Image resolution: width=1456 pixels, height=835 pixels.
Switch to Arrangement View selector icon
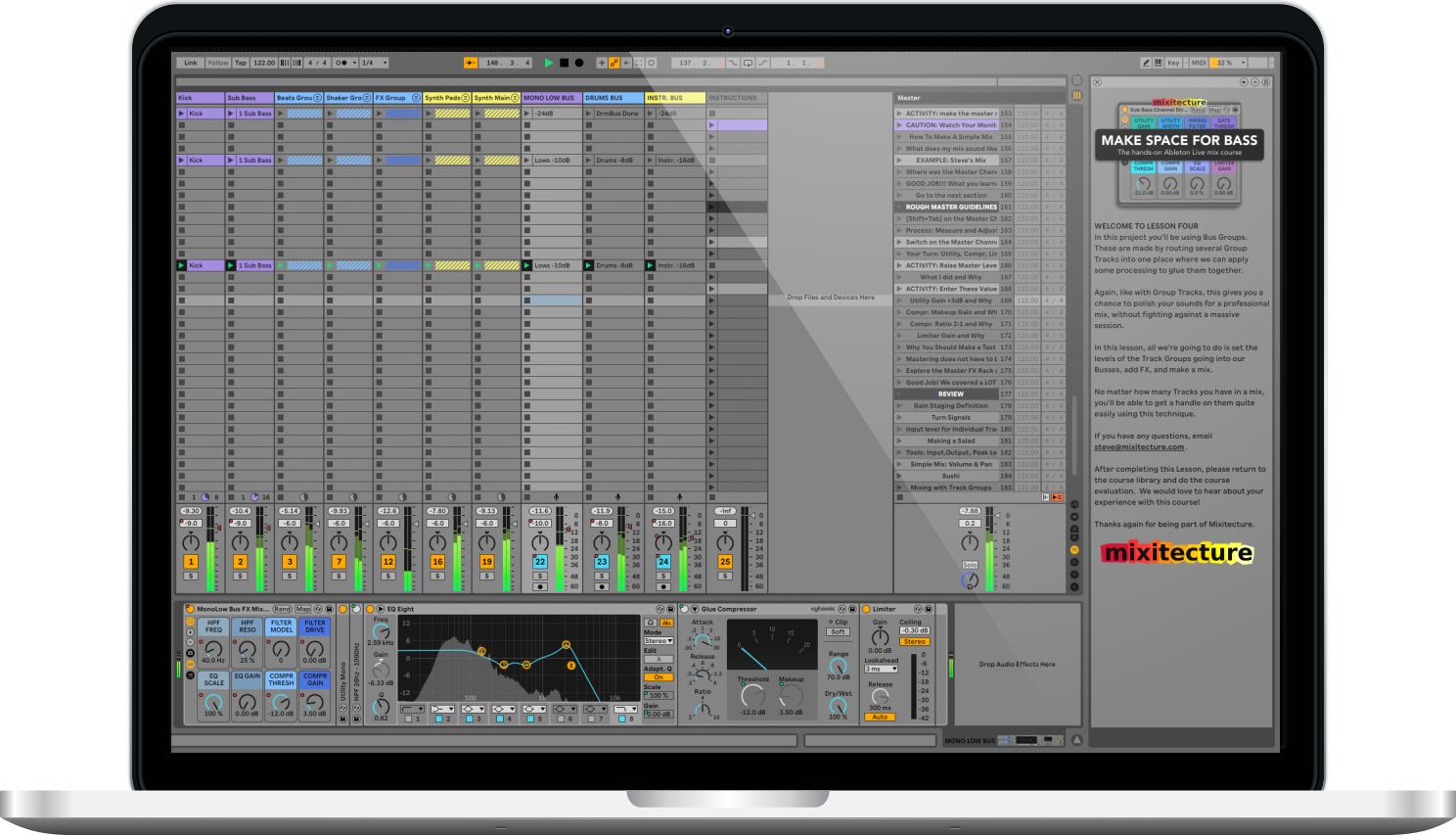click(x=1076, y=80)
